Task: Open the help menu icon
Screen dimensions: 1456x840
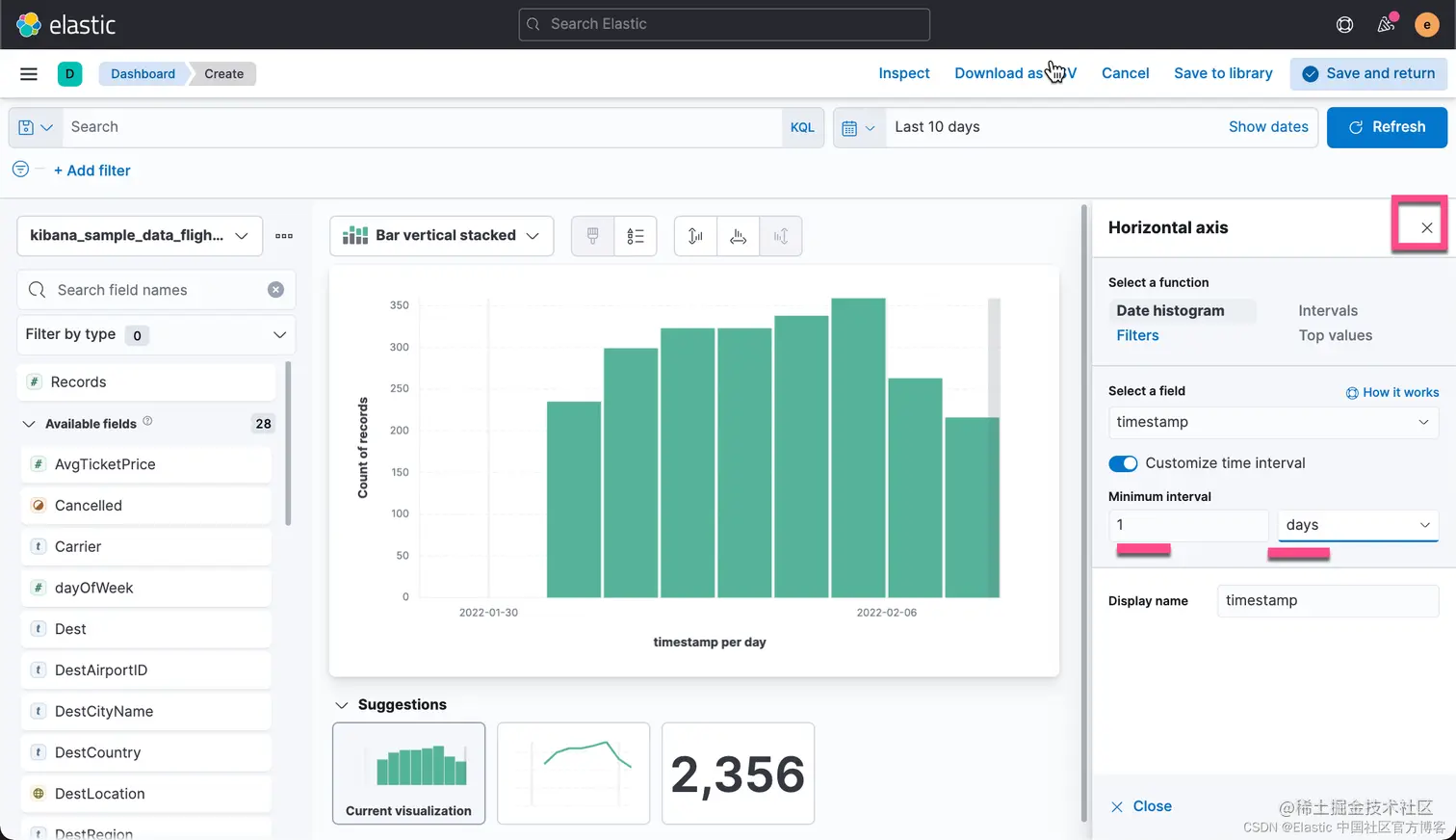Action: click(1344, 25)
